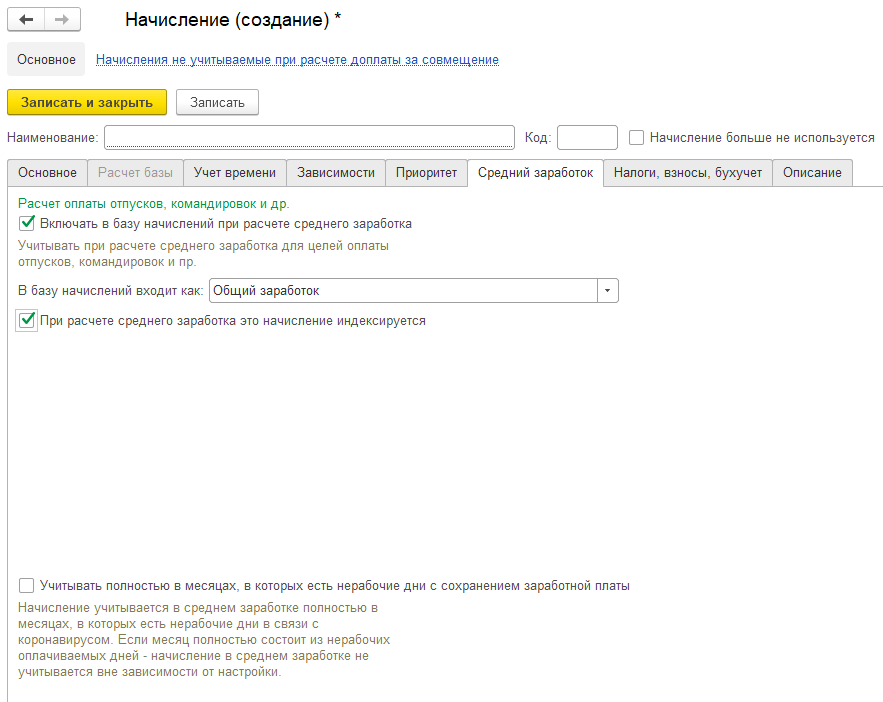Screen dimensions: 883x702
Task: Go to the 'Описание' tab
Action: point(812,173)
